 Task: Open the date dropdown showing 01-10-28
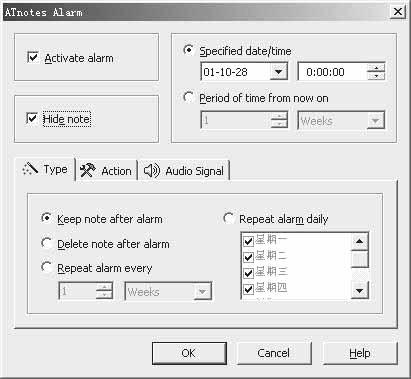click(x=278, y=72)
